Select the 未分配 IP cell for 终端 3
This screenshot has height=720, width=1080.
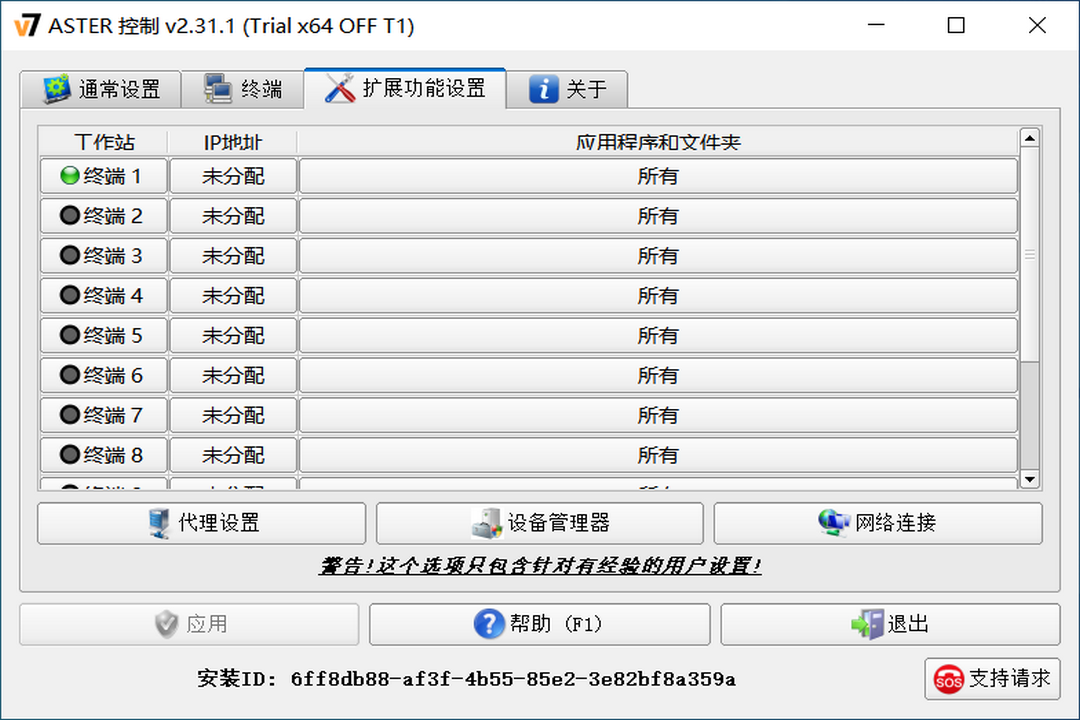click(233, 256)
